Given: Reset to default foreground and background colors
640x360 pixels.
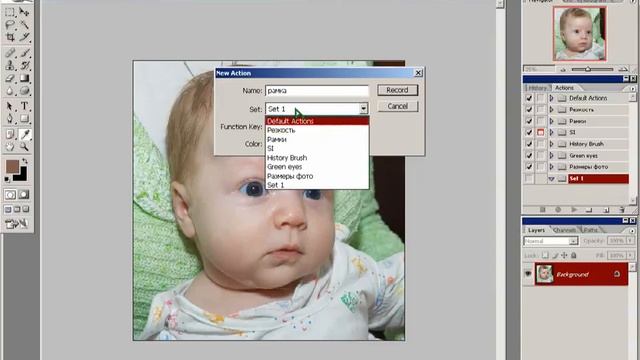Looking at the screenshot, I should pos(8,179).
